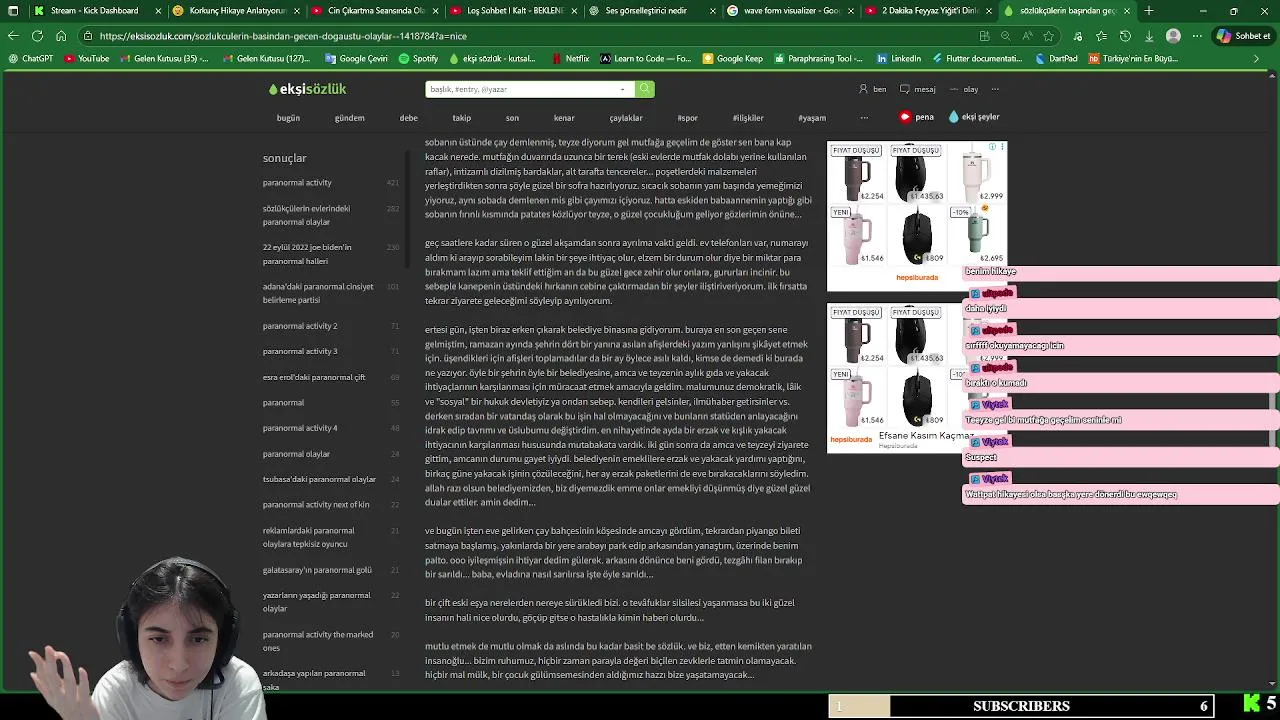The height and width of the screenshot is (720, 1280).
Task: Click the read aloud icon in address bar
Action: [x=1026, y=36]
